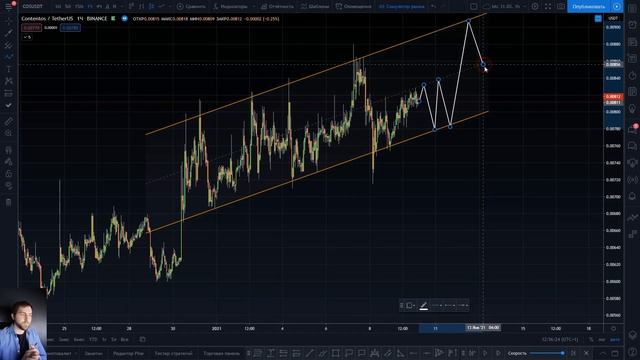This screenshot has width=640, height=360.
Task: Activate the zoom in magnifier tool
Action: pyautogui.click(x=8, y=133)
